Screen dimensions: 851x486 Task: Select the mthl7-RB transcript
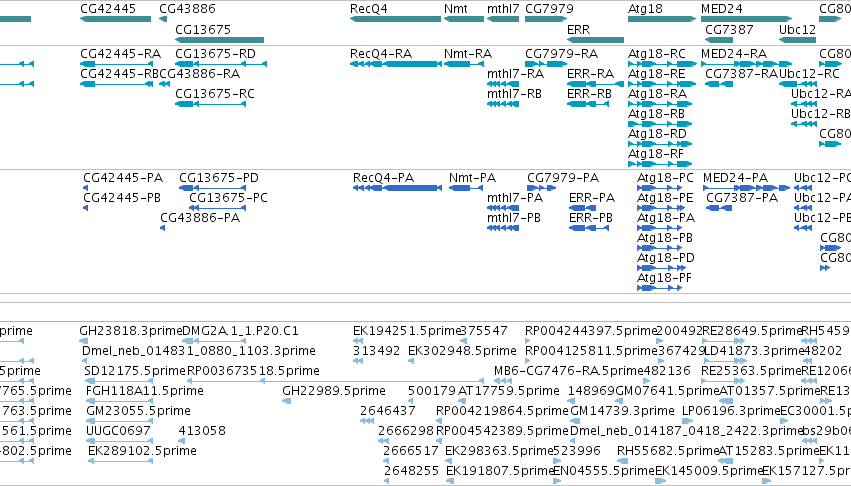[503, 104]
